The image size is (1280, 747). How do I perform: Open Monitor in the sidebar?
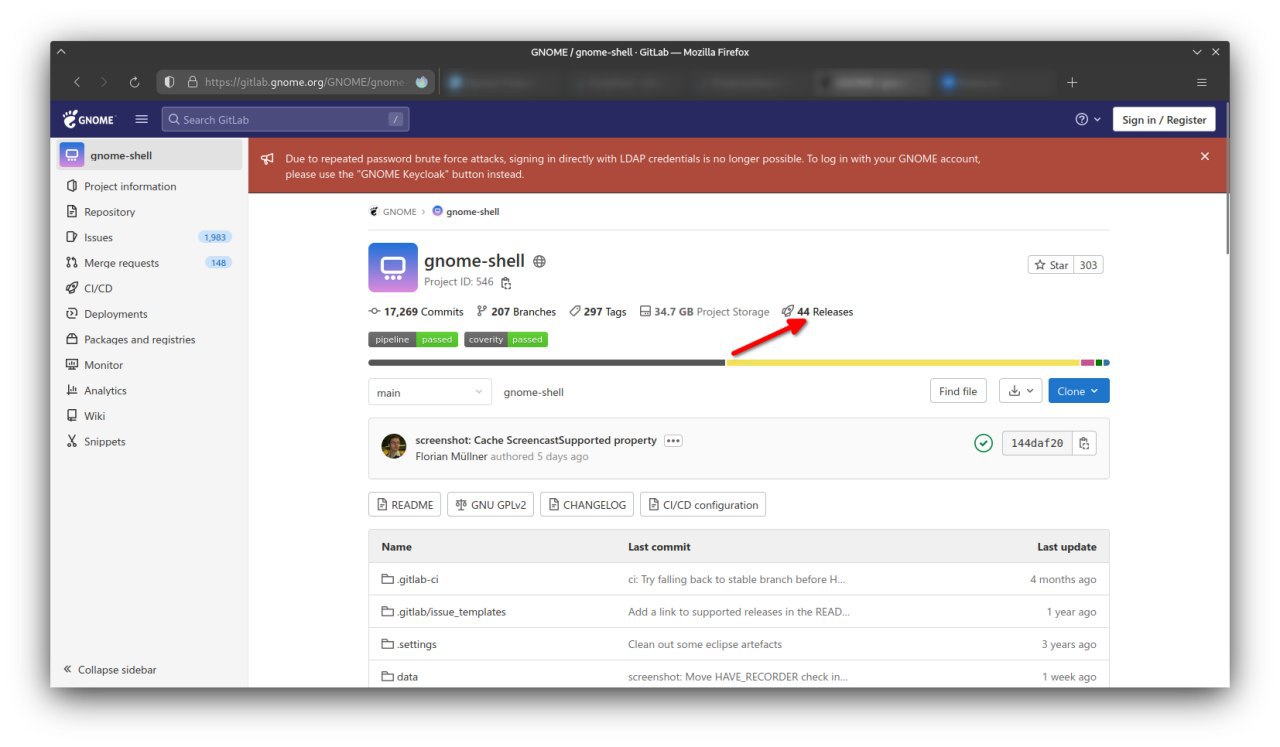click(x=103, y=365)
